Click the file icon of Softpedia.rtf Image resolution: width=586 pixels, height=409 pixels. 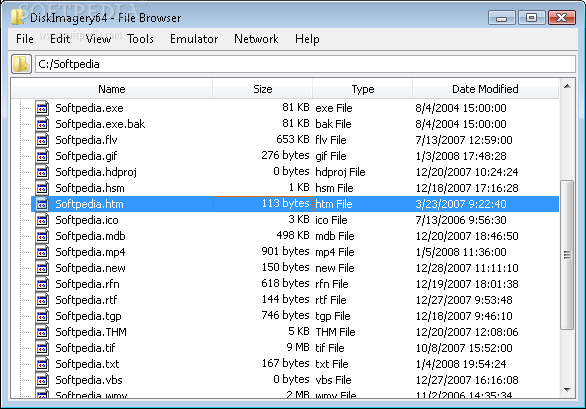coord(42,300)
